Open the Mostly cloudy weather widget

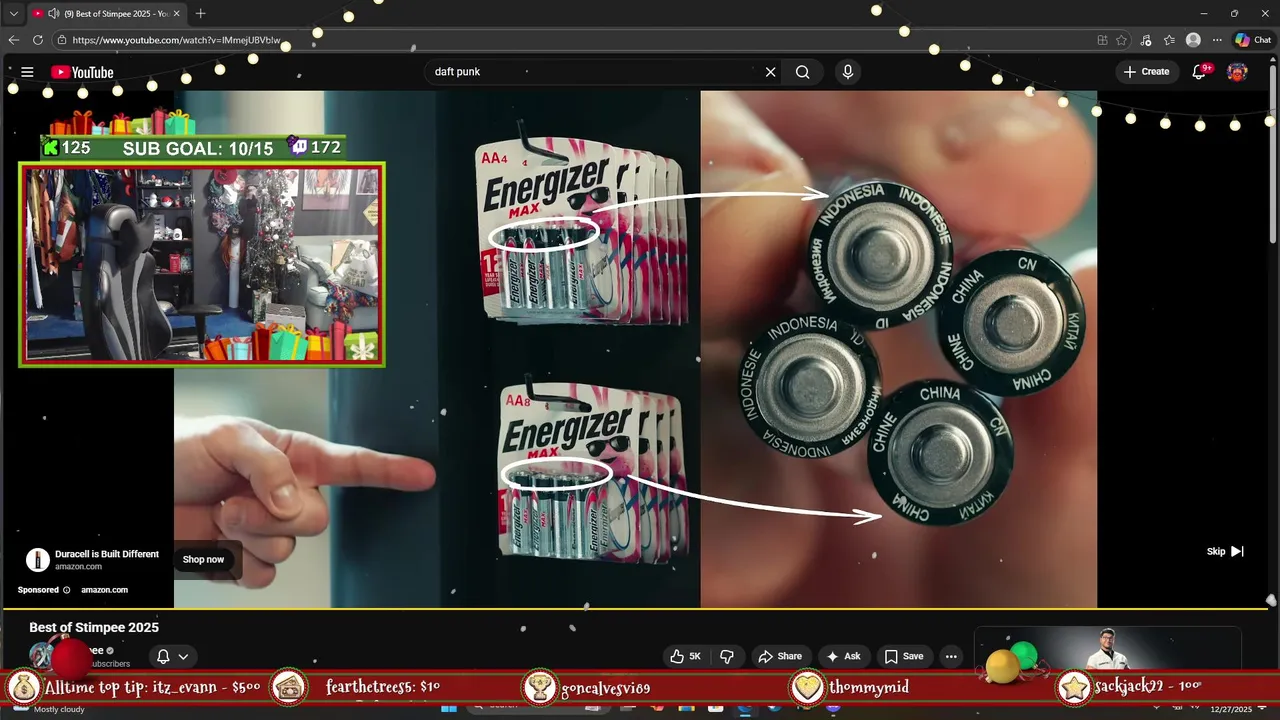[48, 709]
